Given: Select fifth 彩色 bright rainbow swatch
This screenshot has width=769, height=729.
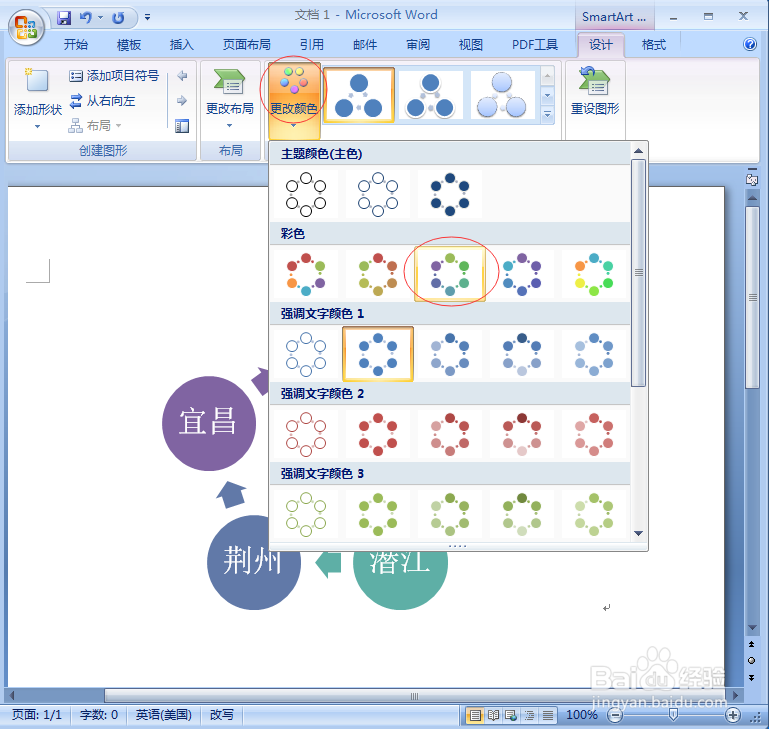Looking at the screenshot, I should click(x=594, y=274).
